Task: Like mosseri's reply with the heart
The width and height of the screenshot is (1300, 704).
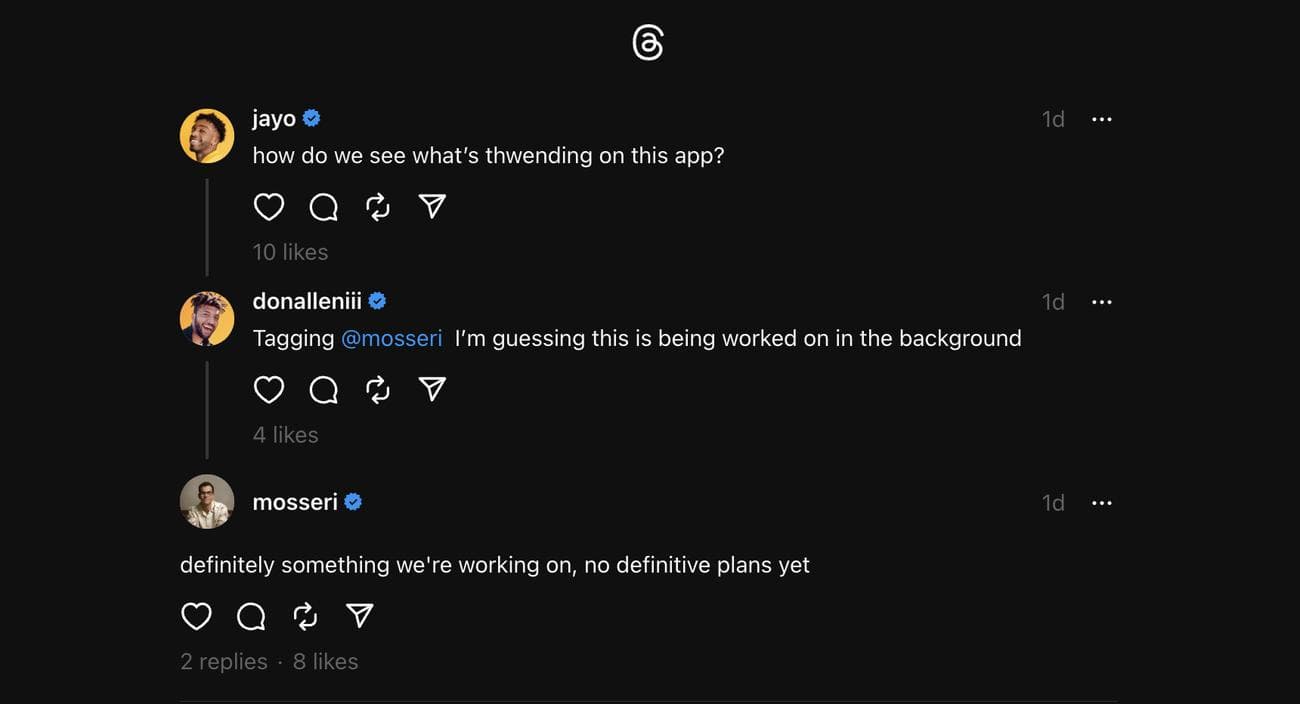Action: 196,617
